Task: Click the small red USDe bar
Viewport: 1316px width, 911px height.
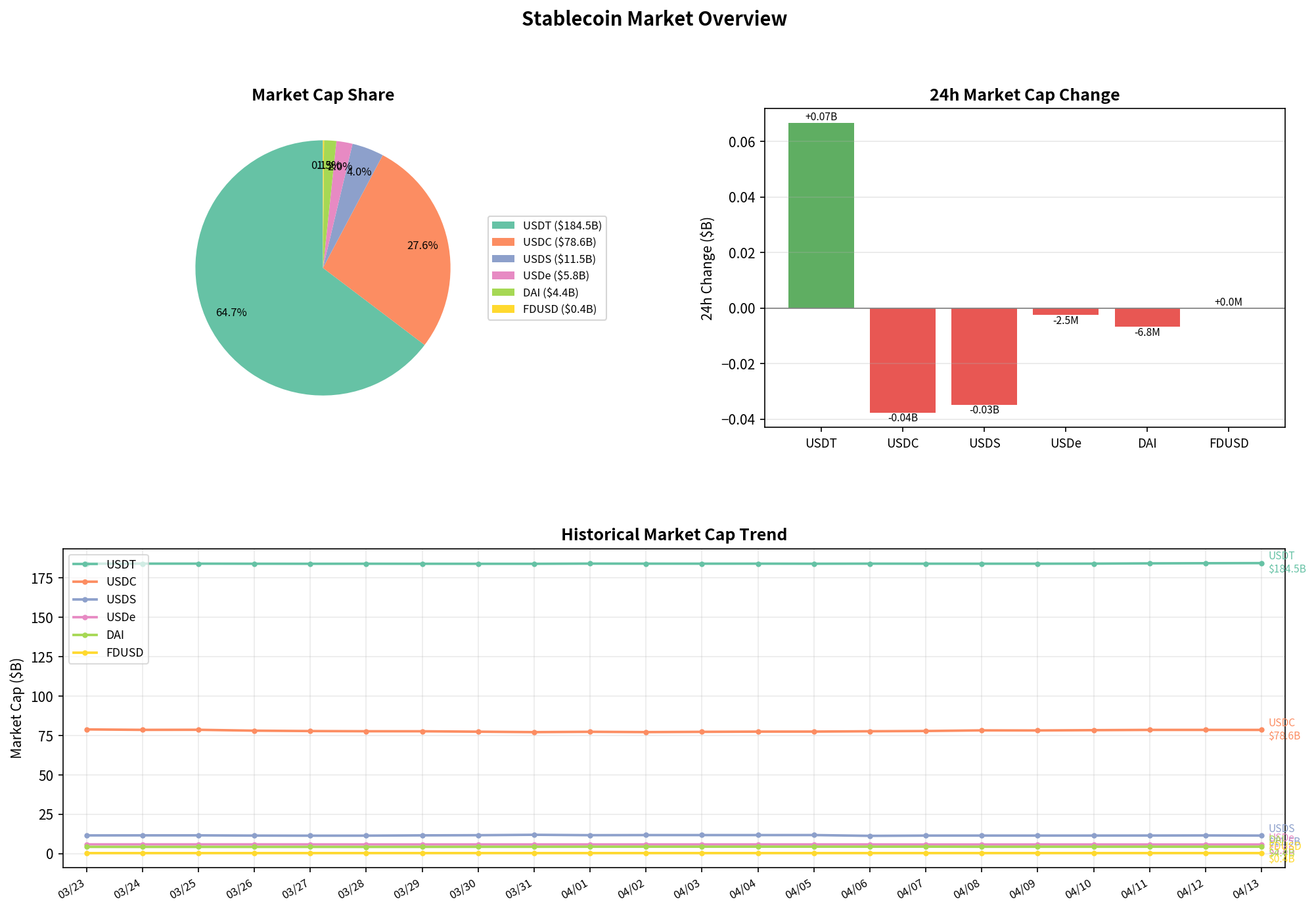Action: coord(1066,312)
